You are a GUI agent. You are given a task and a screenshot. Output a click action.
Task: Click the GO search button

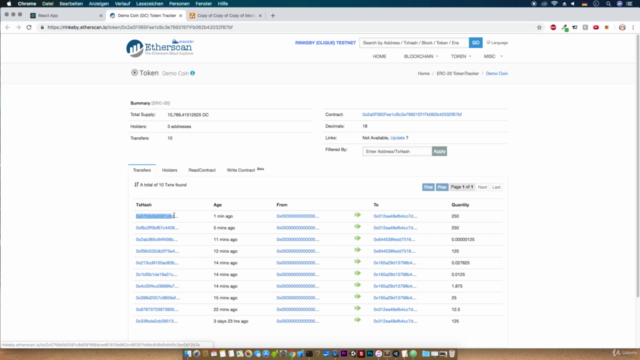476,42
